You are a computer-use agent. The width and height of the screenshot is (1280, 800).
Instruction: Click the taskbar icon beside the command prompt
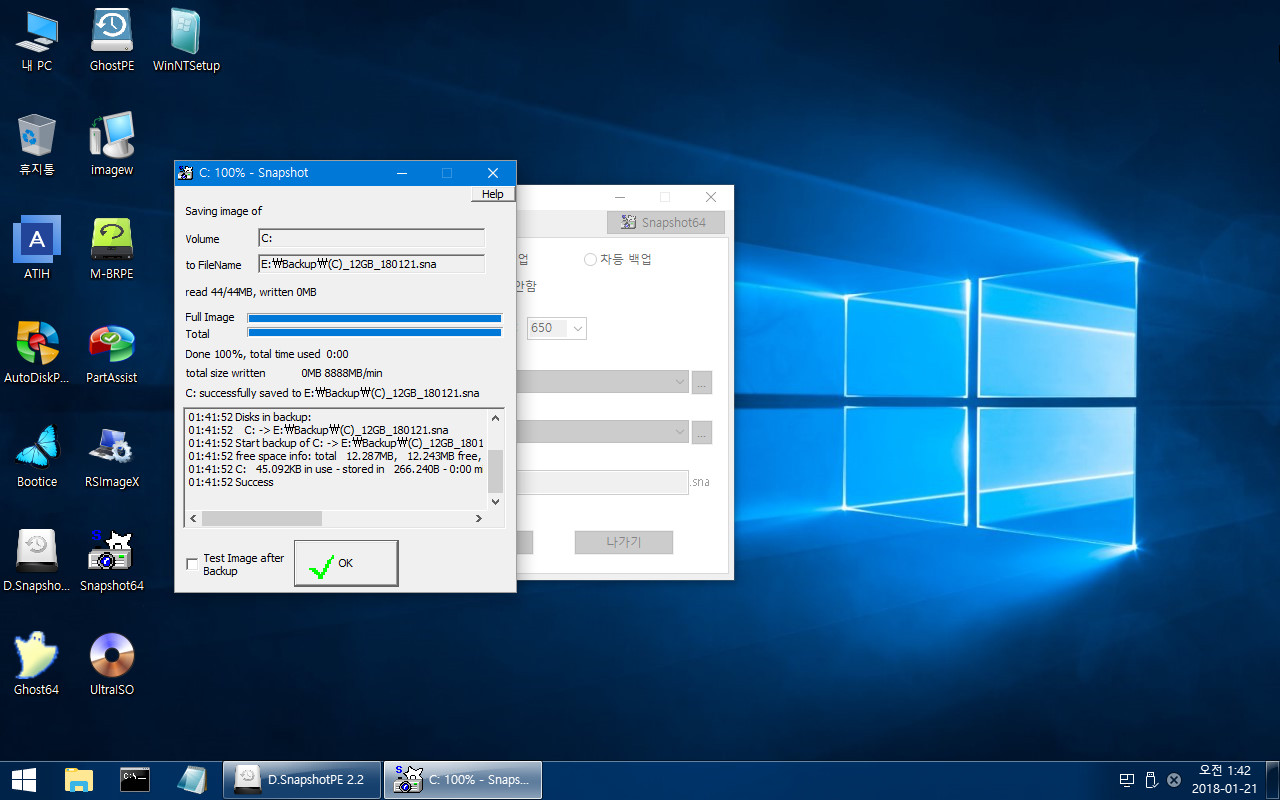[191, 780]
